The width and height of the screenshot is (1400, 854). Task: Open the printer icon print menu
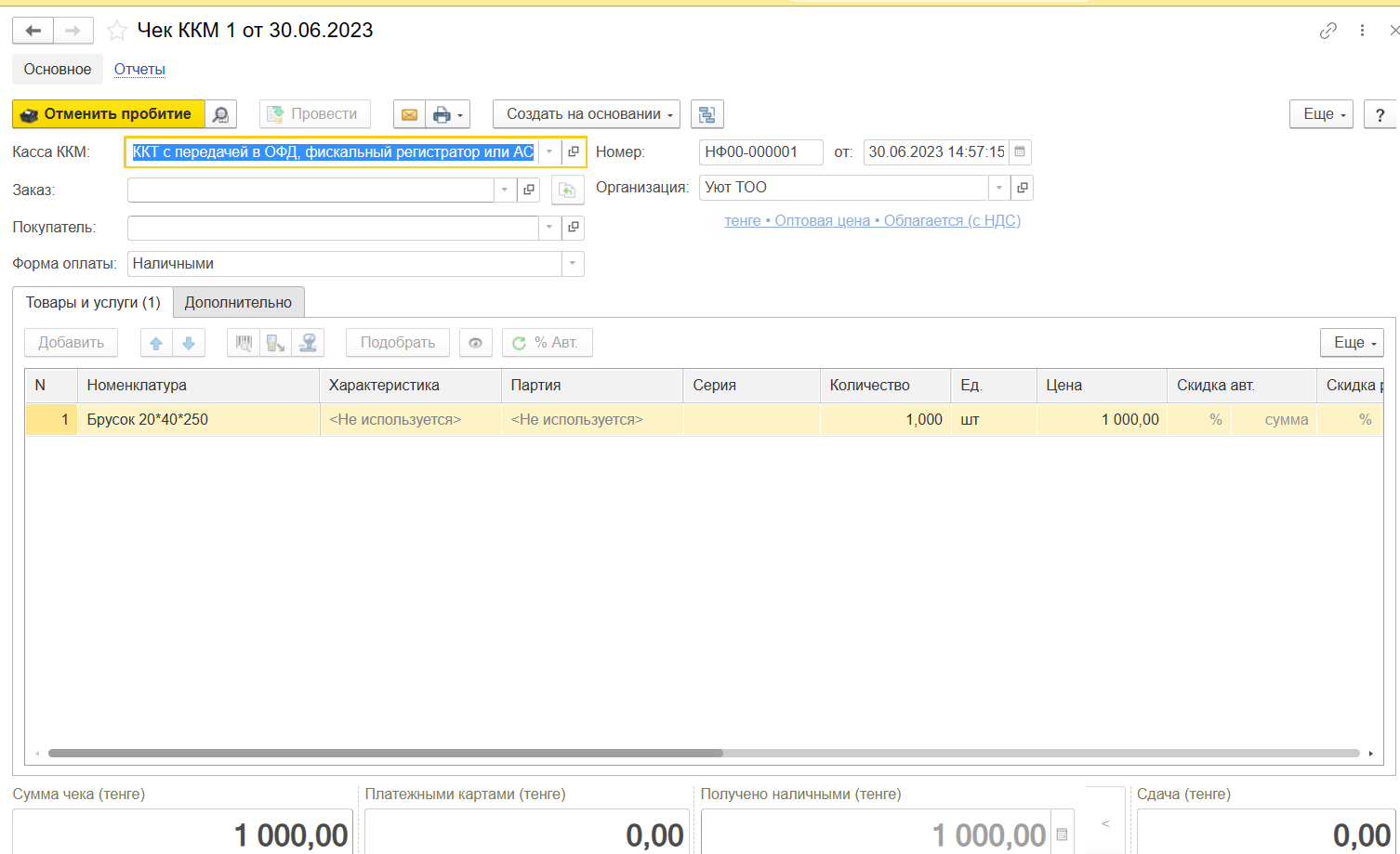[x=447, y=114]
